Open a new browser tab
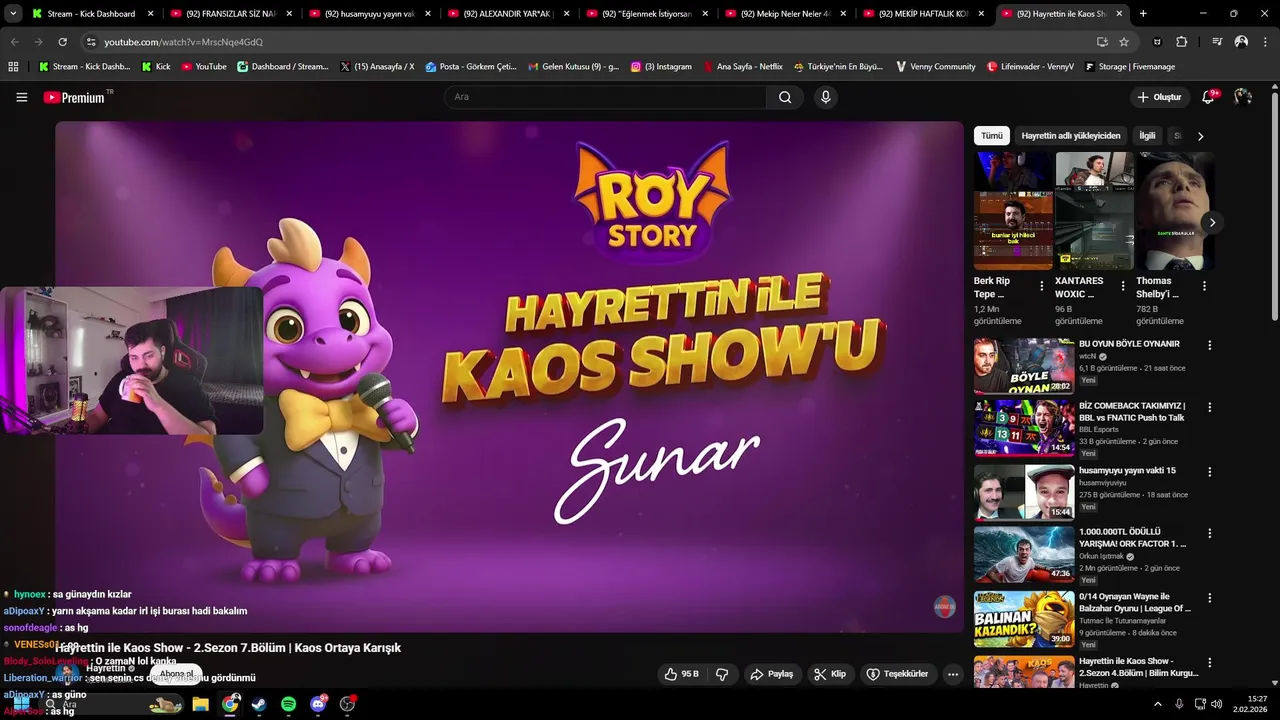The height and width of the screenshot is (720, 1280). click(1143, 14)
